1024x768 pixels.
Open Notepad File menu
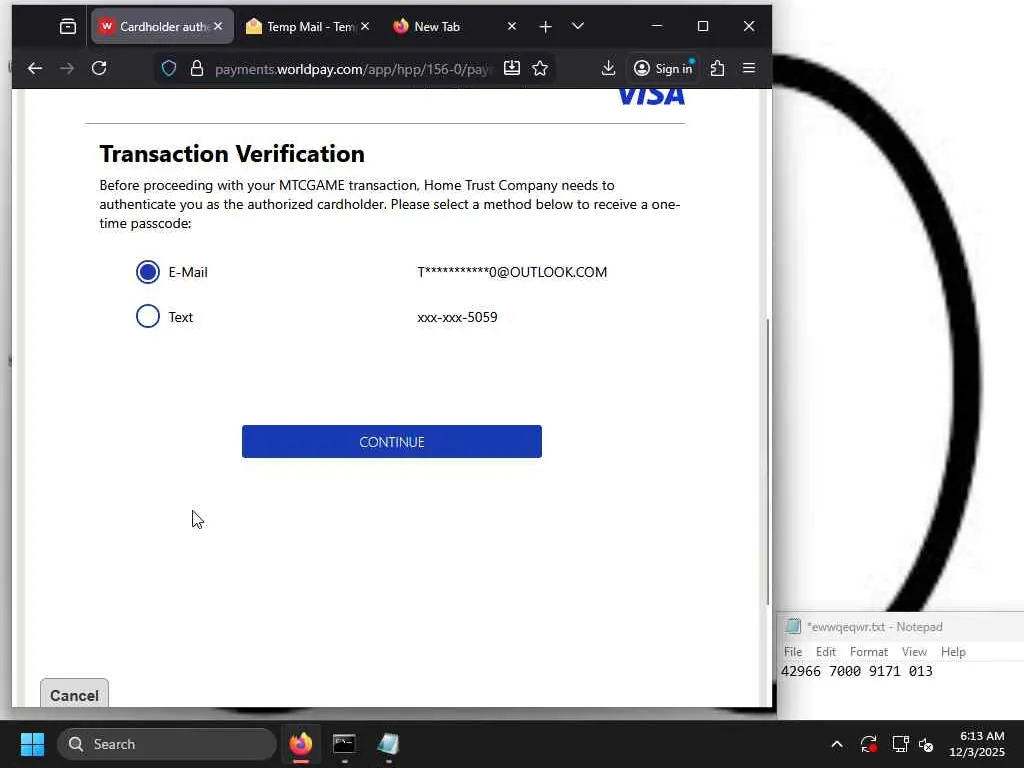[793, 652]
